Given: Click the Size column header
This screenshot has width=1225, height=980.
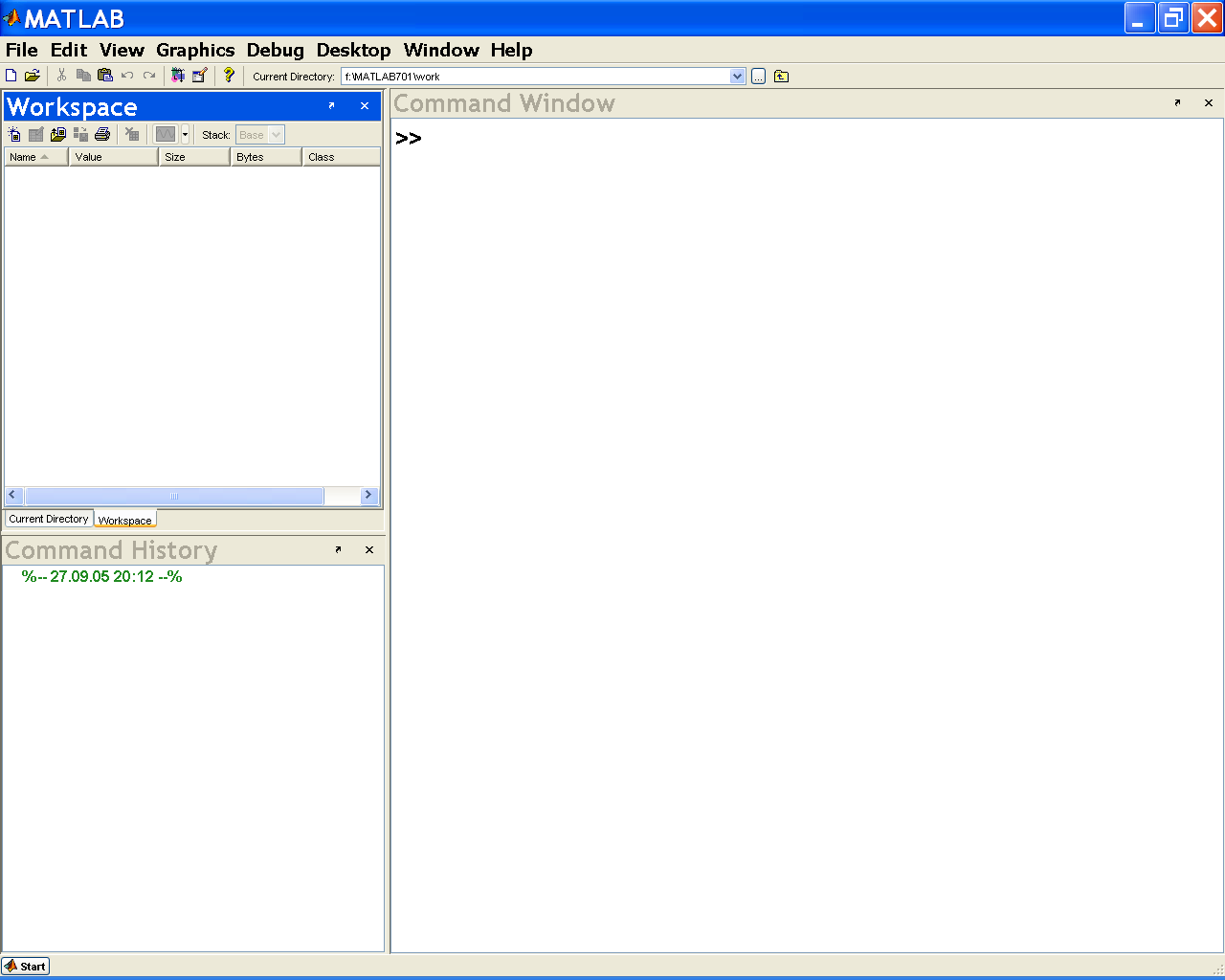Looking at the screenshot, I should (194, 157).
